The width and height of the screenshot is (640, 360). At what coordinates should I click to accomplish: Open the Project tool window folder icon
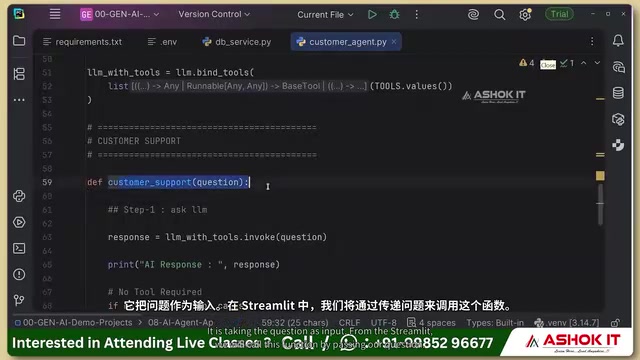pos(19,41)
